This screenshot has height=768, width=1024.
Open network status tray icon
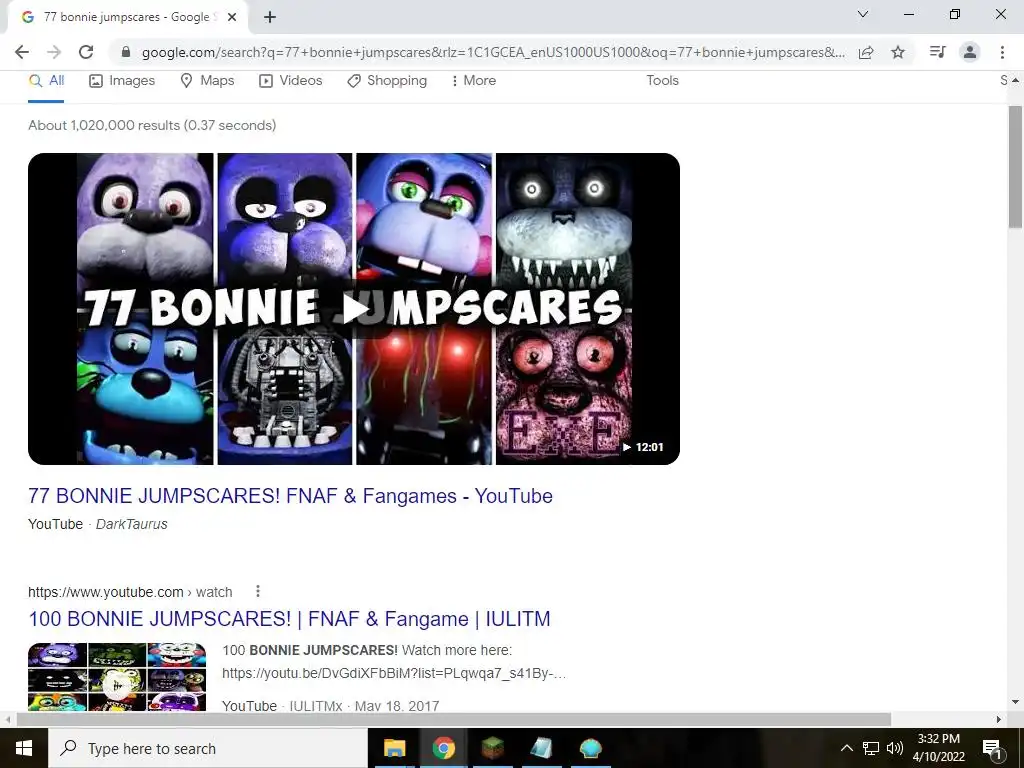click(x=871, y=748)
